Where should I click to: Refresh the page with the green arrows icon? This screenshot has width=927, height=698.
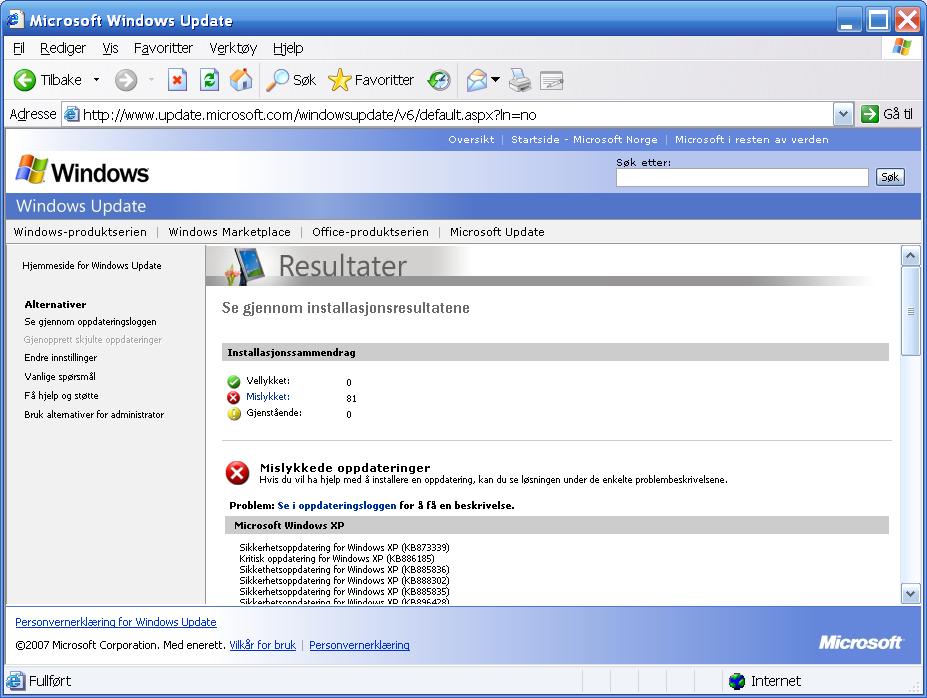pyautogui.click(x=209, y=80)
